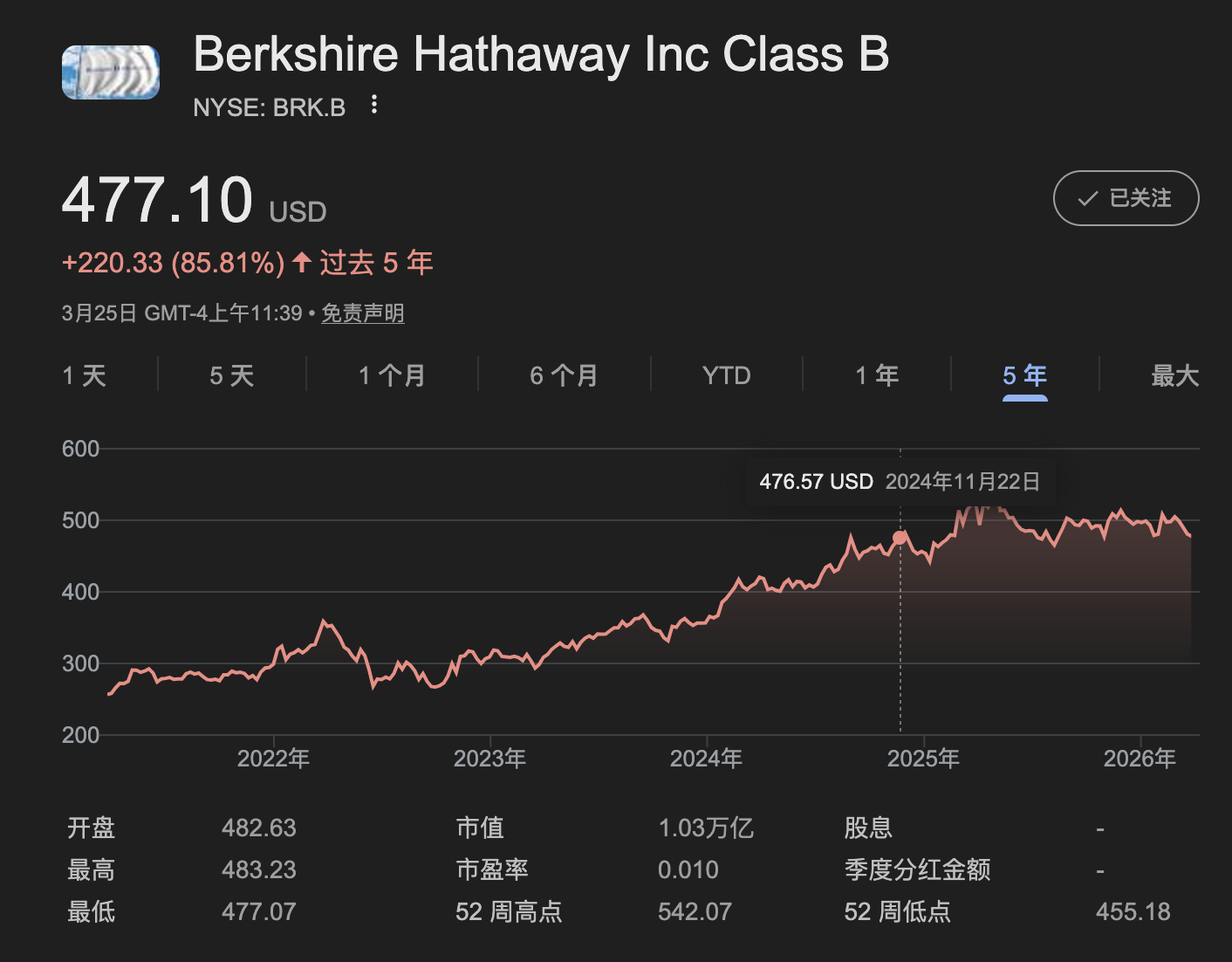1232x962 pixels.
Task: Open the three-dot more options menu
Action: tap(374, 106)
